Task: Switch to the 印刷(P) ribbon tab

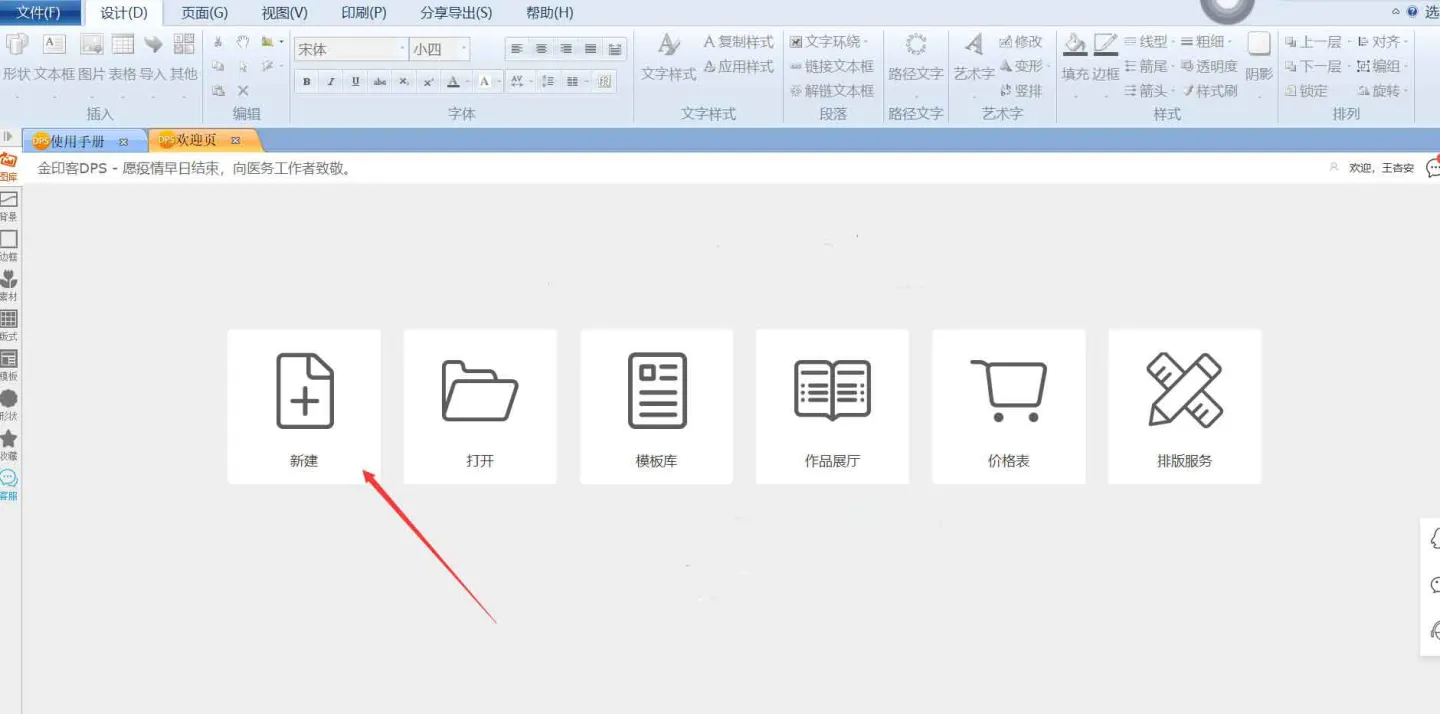Action: [x=364, y=13]
